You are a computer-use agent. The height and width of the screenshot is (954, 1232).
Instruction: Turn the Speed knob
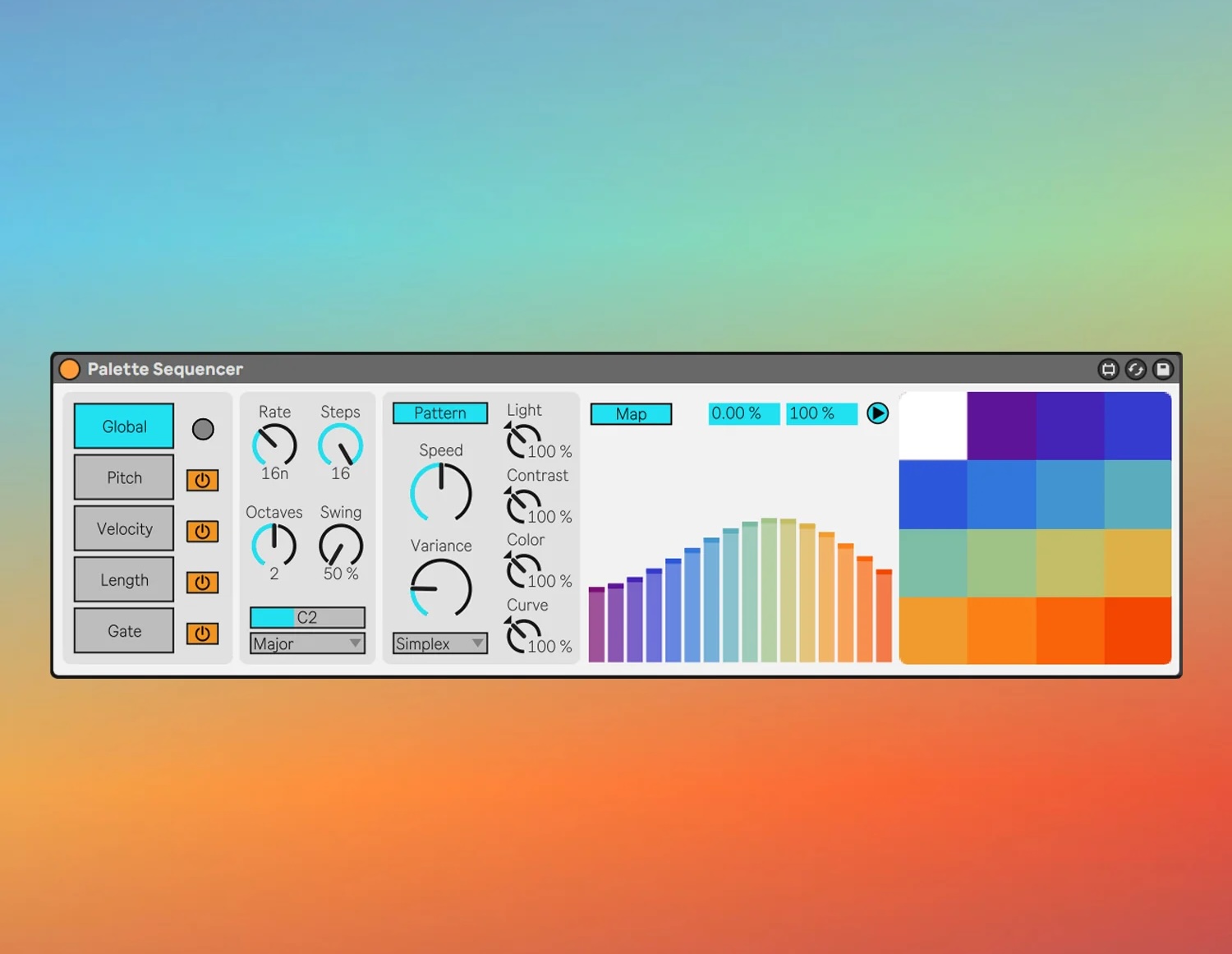(x=440, y=491)
